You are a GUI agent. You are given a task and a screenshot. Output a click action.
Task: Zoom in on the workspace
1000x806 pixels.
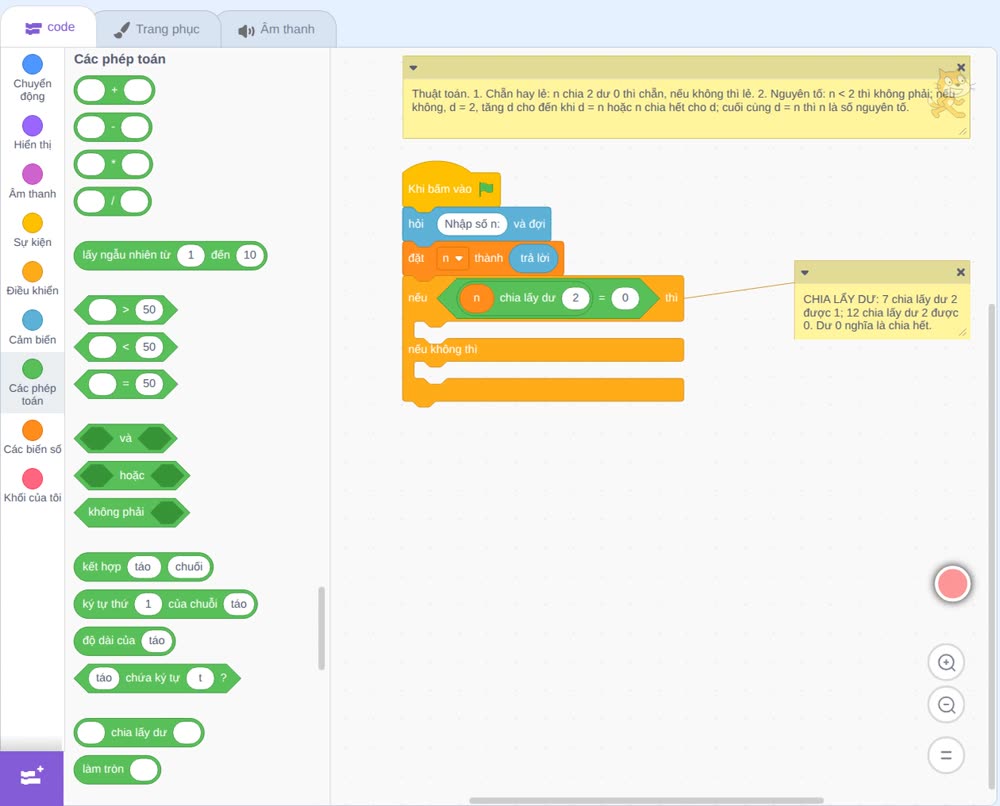tap(946, 663)
